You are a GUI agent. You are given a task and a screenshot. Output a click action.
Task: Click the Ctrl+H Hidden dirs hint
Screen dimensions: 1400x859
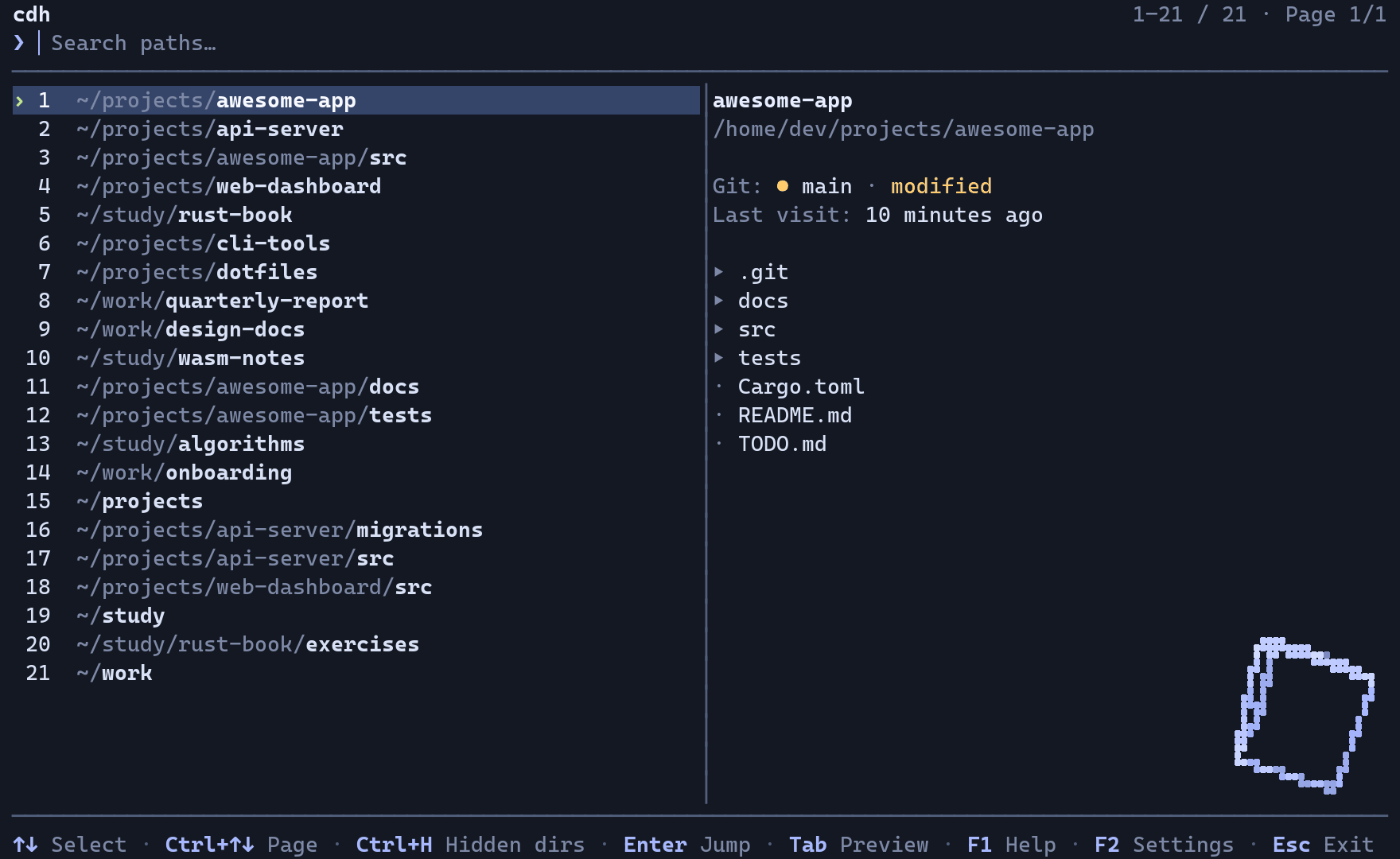(471, 845)
